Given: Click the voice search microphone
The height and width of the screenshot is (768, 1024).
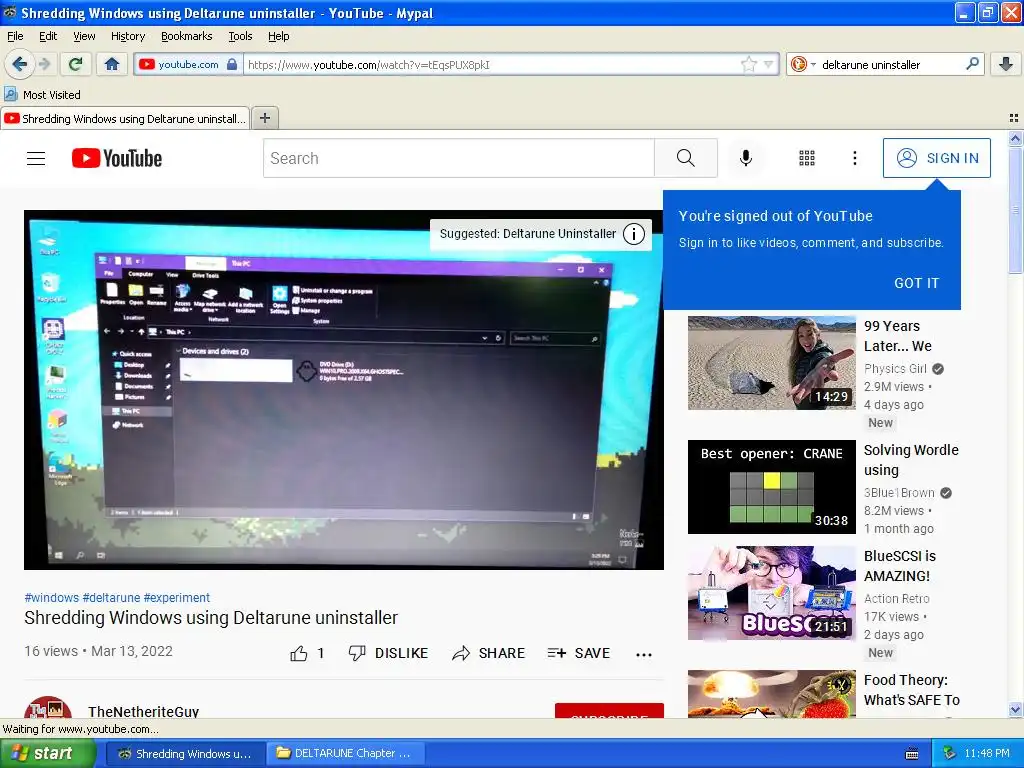Looking at the screenshot, I should (746, 158).
